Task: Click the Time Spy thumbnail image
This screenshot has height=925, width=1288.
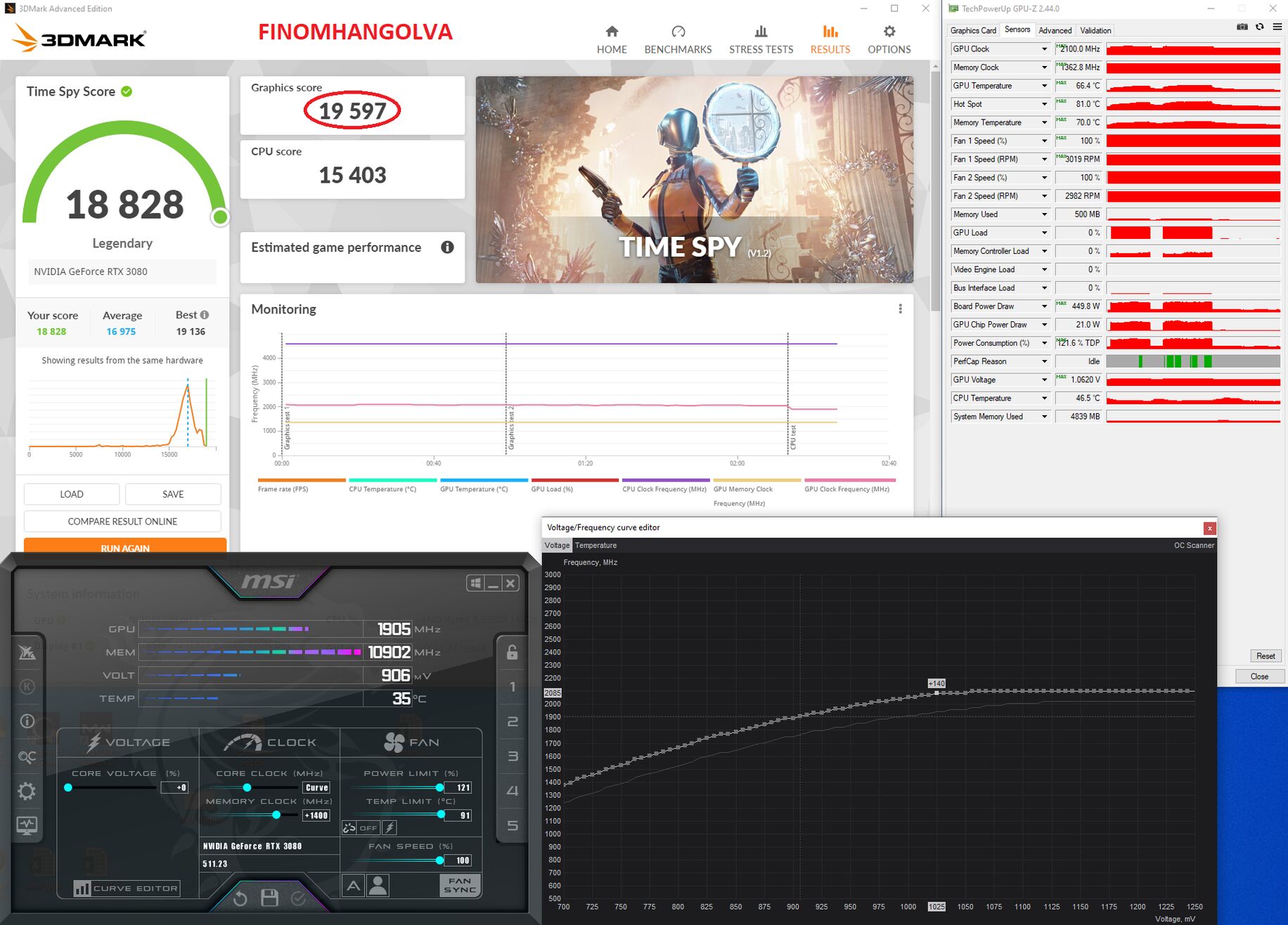Action: point(695,180)
